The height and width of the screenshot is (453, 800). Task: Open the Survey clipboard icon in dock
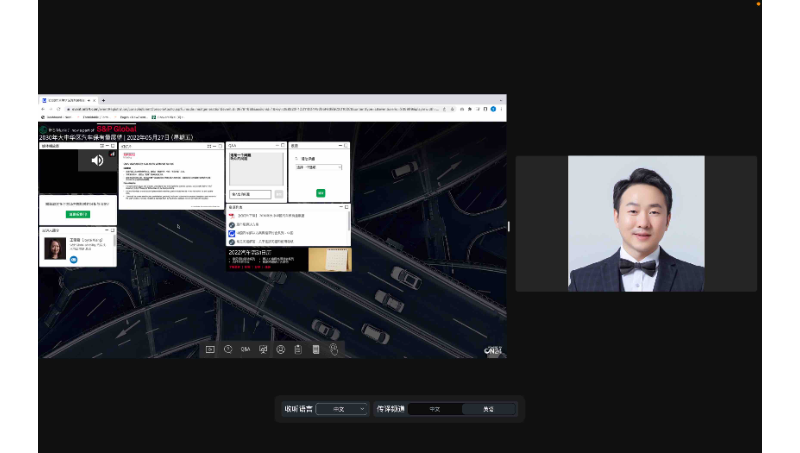tap(298, 349)
